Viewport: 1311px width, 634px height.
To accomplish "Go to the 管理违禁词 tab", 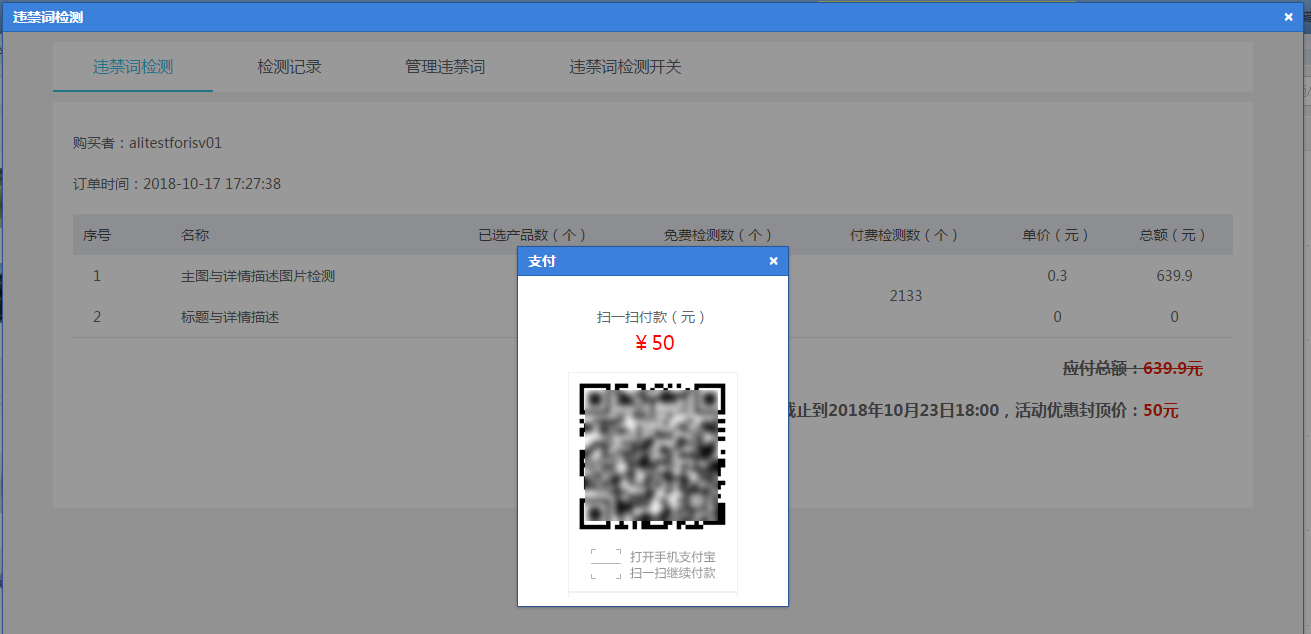I will pos(445,67).
